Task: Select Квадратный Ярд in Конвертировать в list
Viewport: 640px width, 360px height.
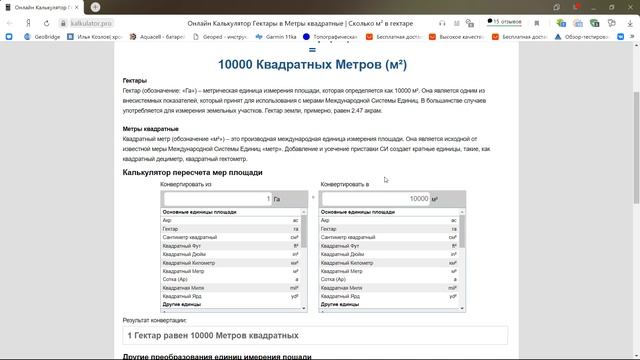Action: click(389, 296)
